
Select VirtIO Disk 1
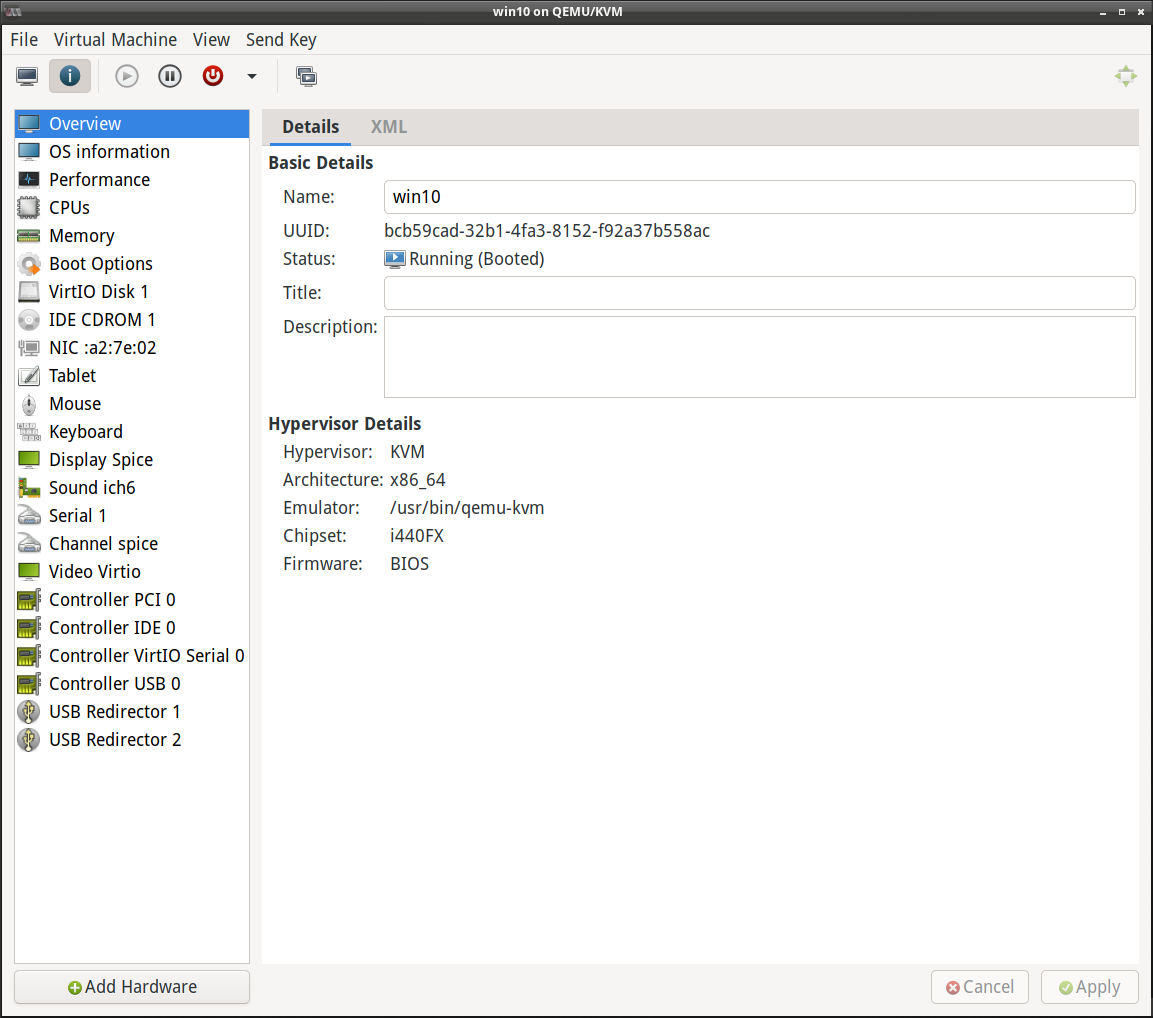point(132,291)
